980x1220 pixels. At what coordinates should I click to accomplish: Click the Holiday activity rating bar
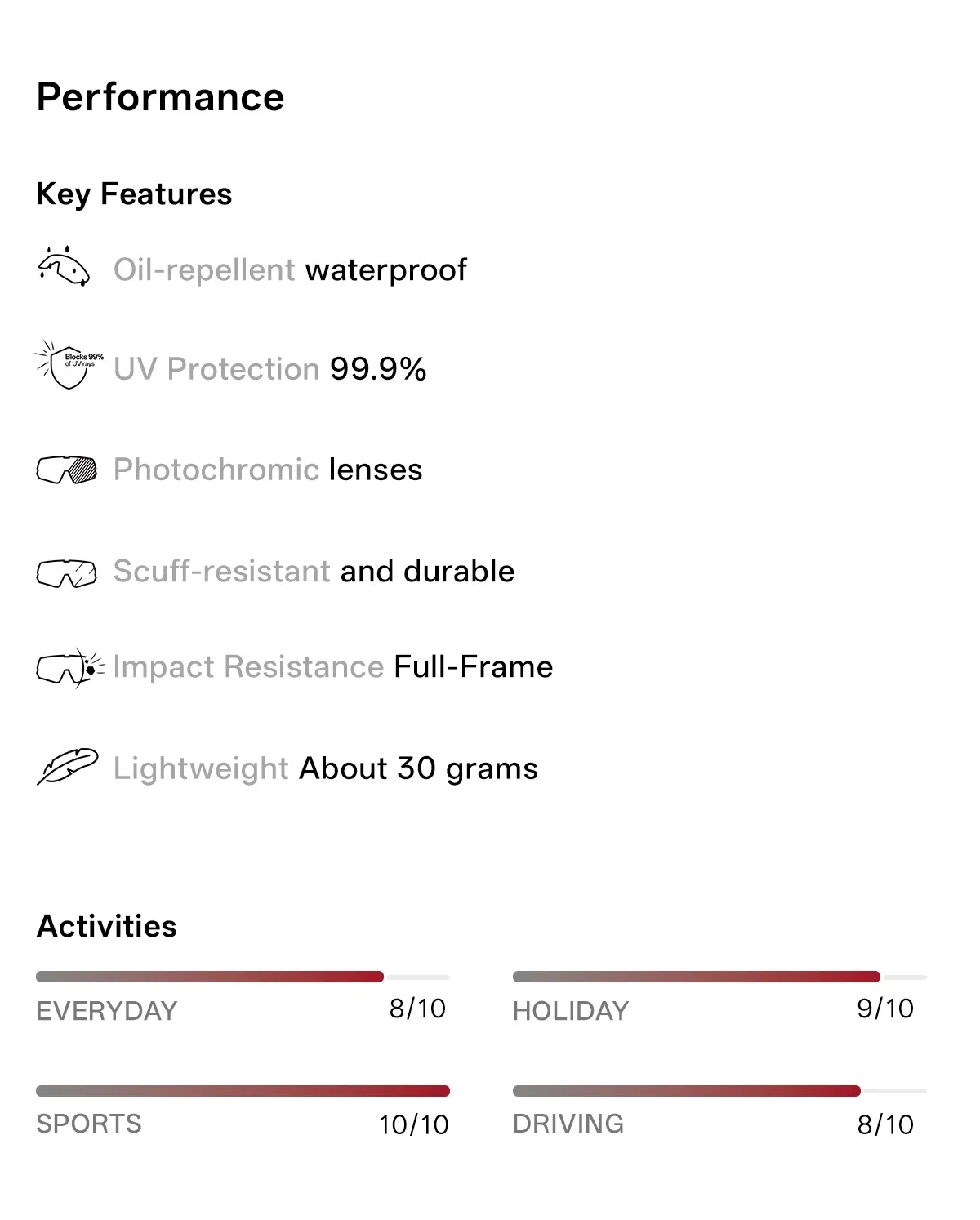pos(719,977)
